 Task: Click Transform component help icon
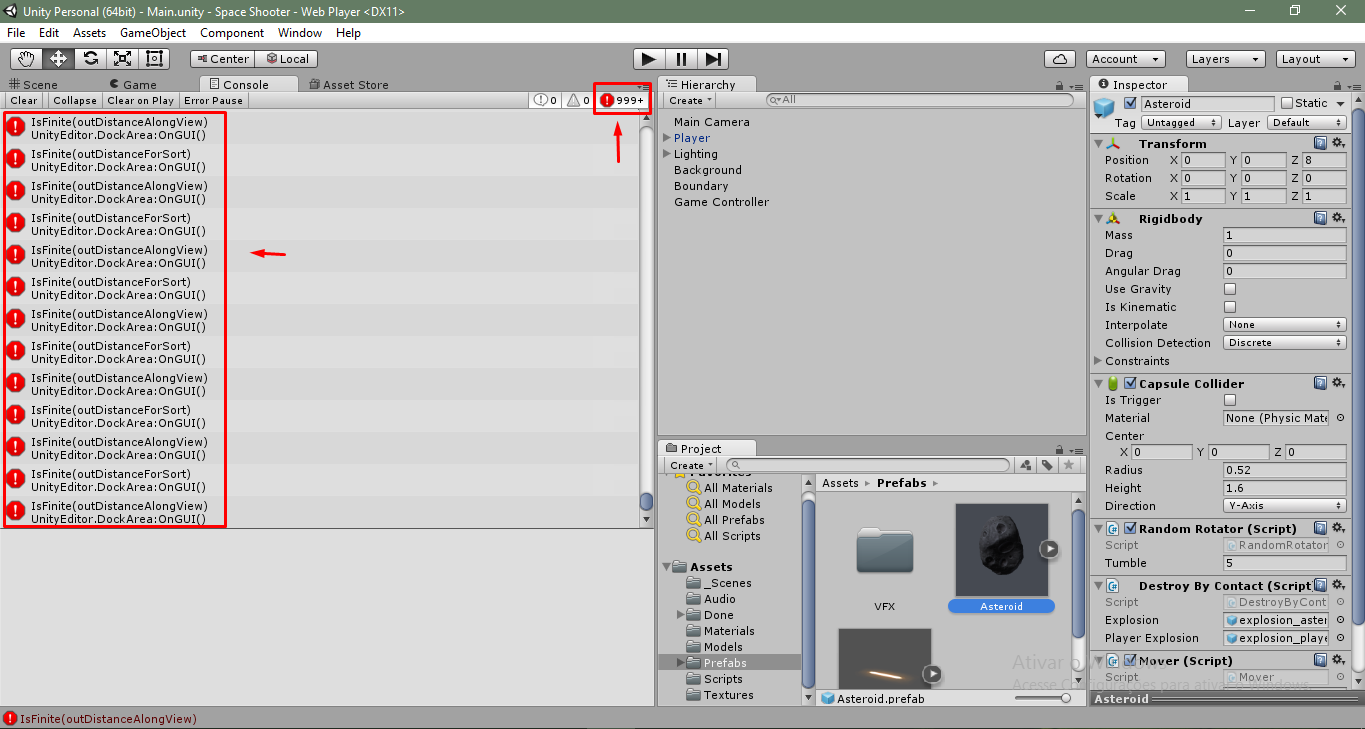1321,144
